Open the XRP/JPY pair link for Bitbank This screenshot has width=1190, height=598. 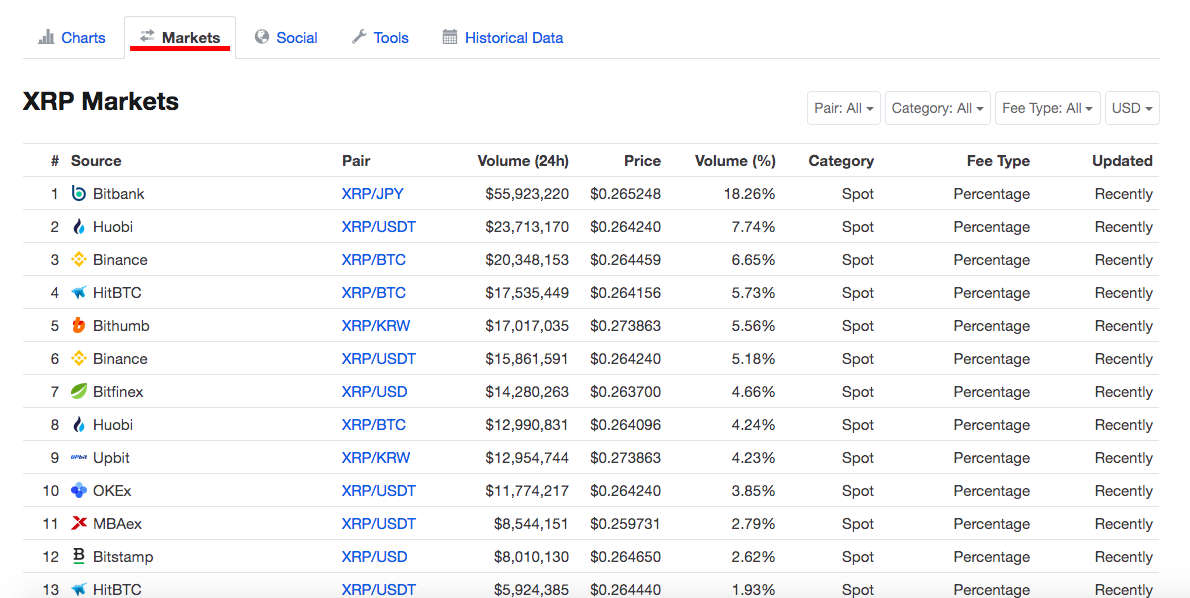click(x=373, y=194)
